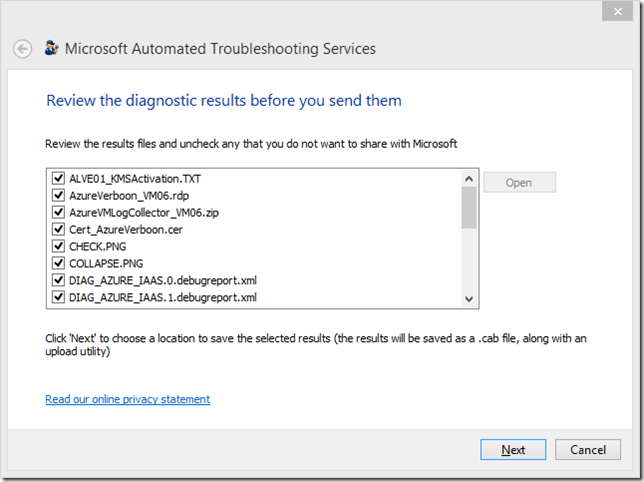
Task: Uncheck DIAG_AZURE_IAAS.0.debugreport.xml checkbox
Action: (x=58, y=280)
